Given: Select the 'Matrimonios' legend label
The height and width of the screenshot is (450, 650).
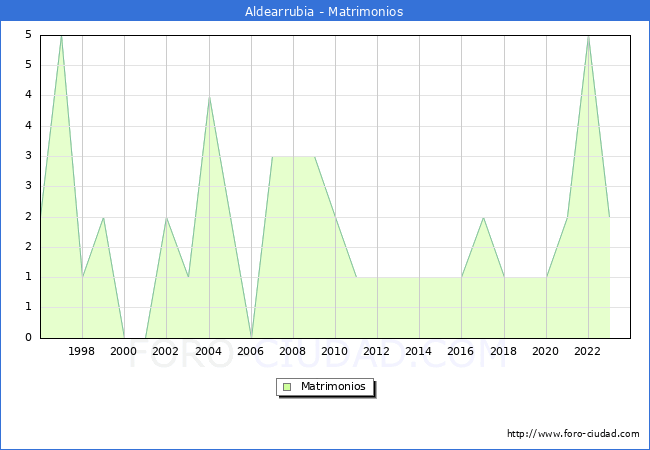Looking at the screenshot, I should [333, 386].
